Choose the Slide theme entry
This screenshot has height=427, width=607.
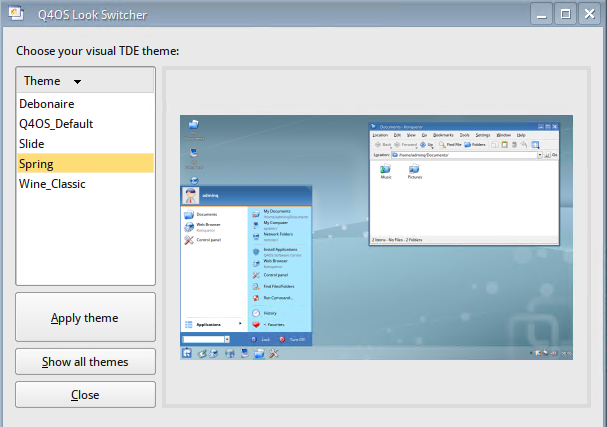click(x=85, y=144)
